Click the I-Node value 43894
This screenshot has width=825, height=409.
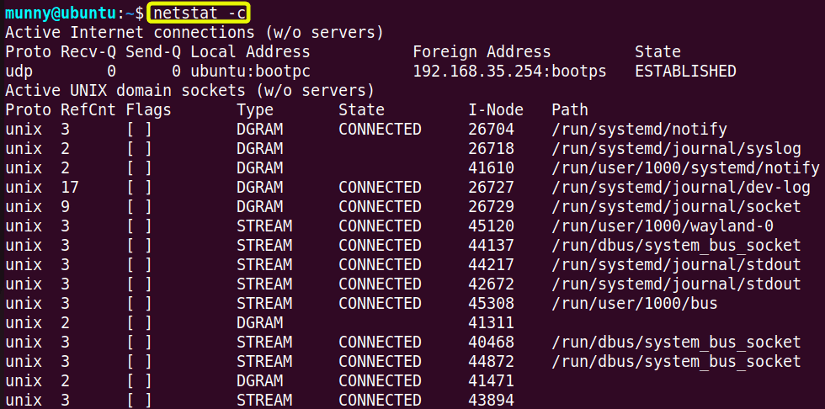(x=491, y=400)
